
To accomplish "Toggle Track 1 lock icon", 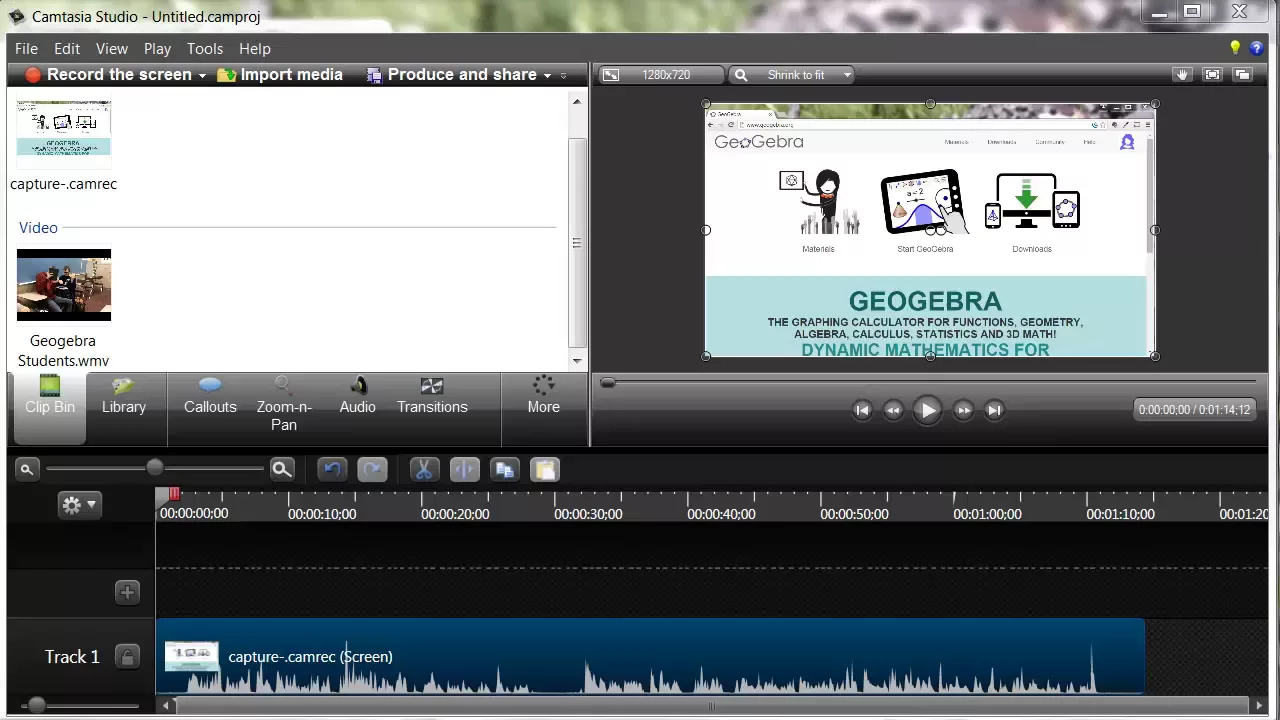I will 127,657.
